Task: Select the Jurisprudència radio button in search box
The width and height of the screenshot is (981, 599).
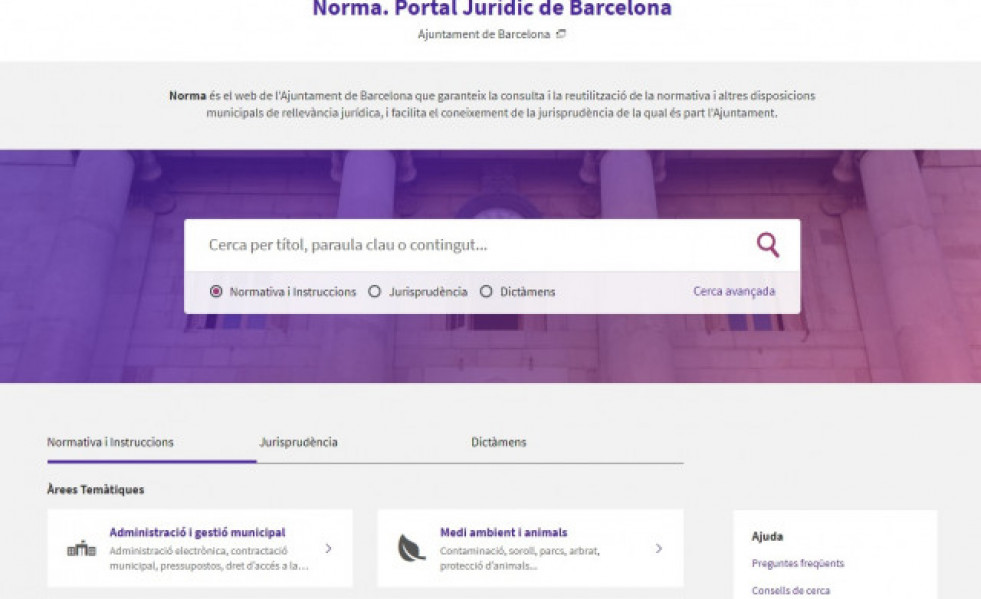Action: [x=375, y=292]
